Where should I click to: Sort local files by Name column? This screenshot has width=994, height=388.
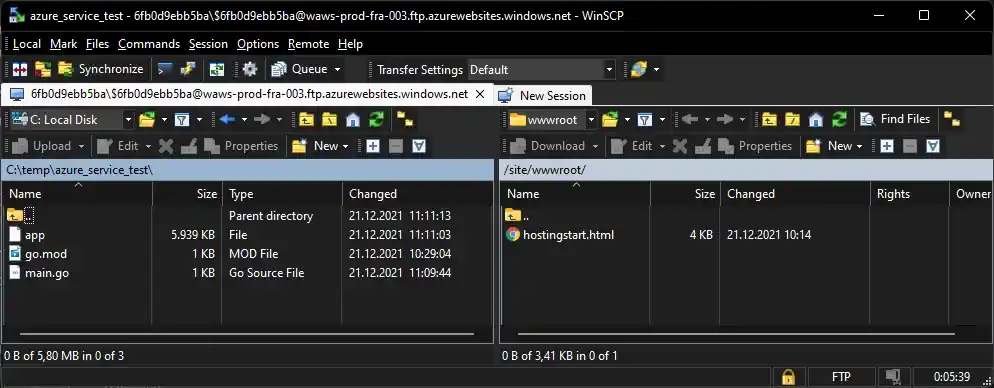click(x=77, y=194)
